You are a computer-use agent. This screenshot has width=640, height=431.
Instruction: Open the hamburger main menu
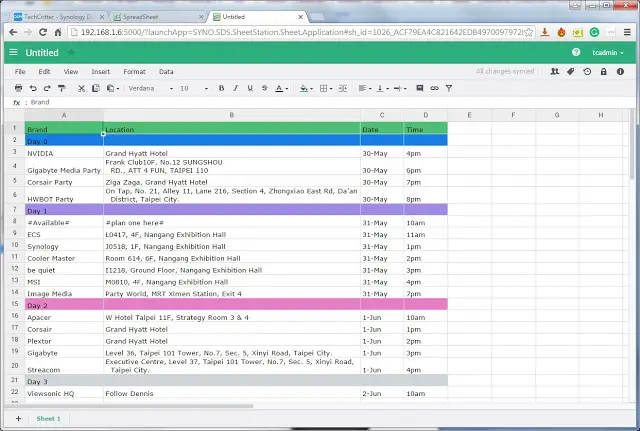point(13,52)
